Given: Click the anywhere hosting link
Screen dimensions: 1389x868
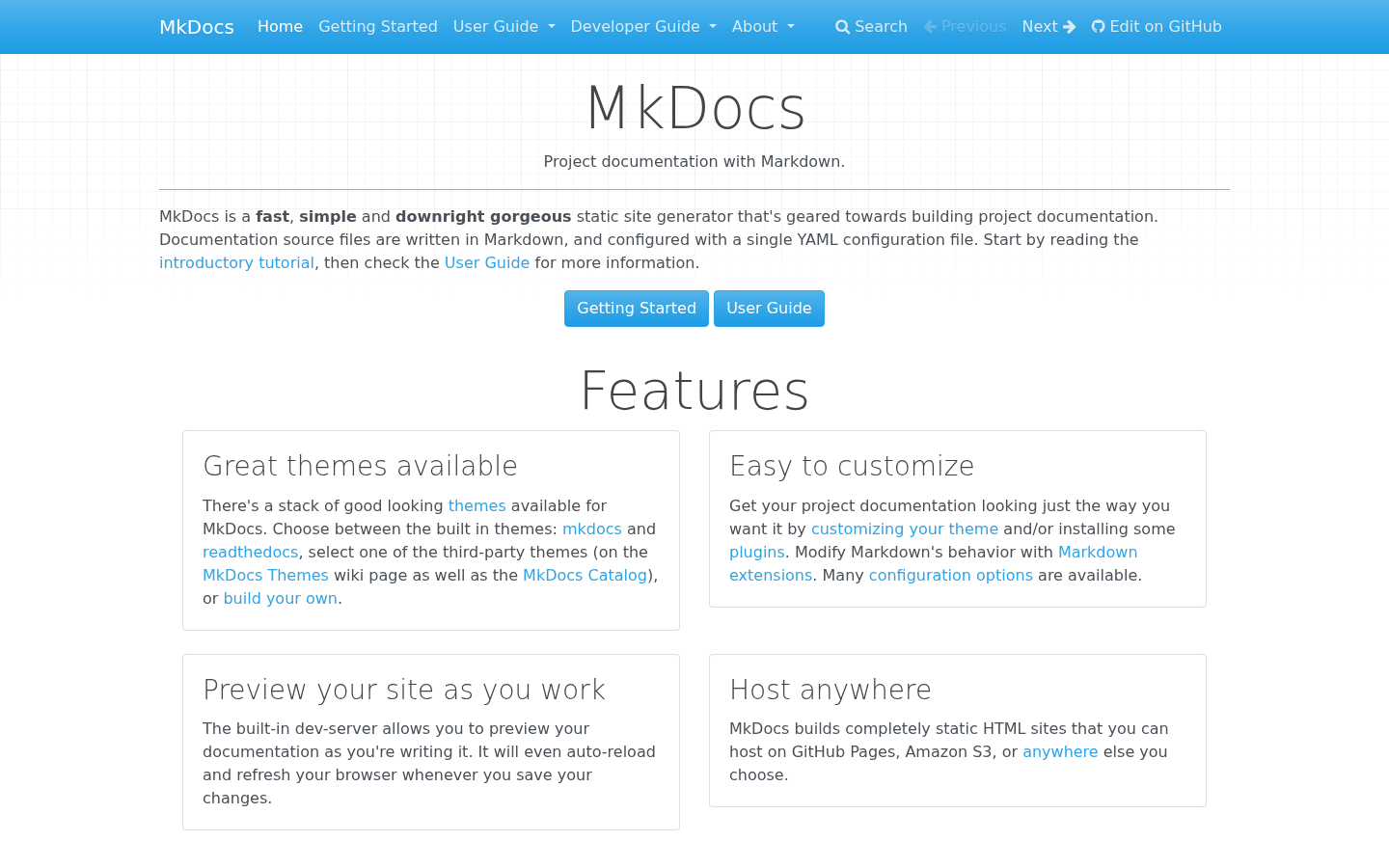Looking at the screenshot, I should (1060, 752).
